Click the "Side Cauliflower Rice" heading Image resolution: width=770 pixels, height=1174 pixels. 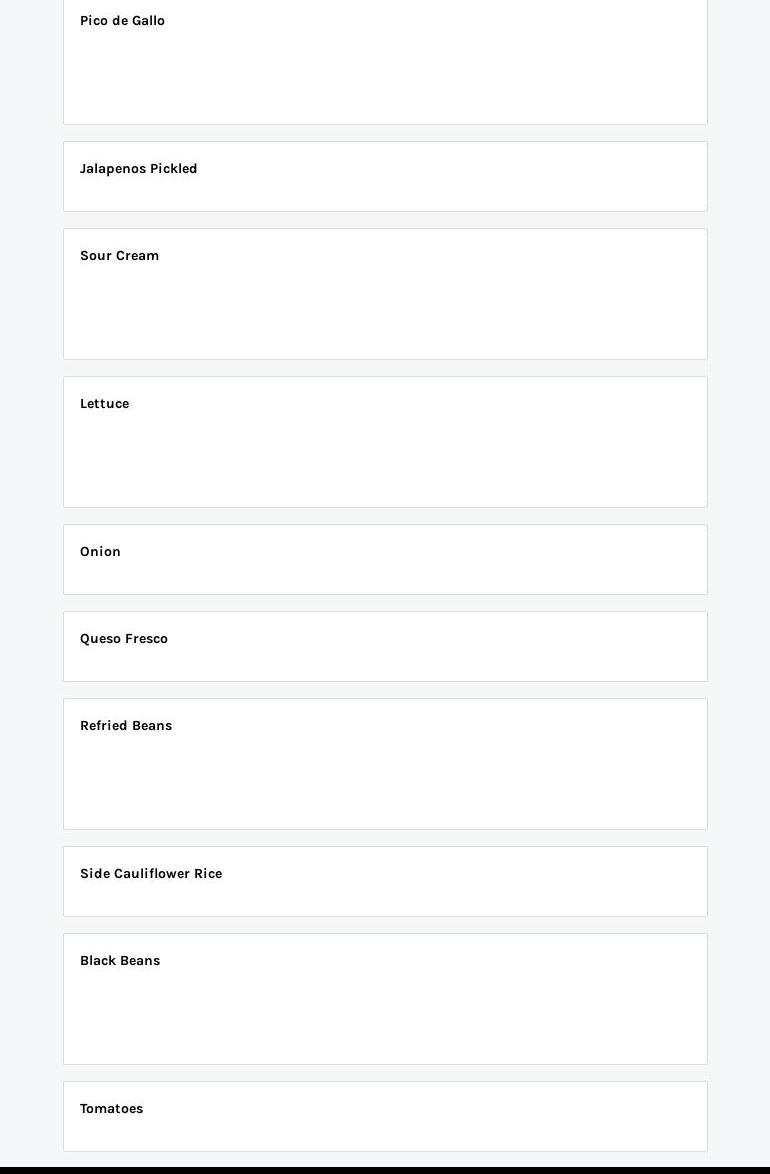tap(151, 874)
